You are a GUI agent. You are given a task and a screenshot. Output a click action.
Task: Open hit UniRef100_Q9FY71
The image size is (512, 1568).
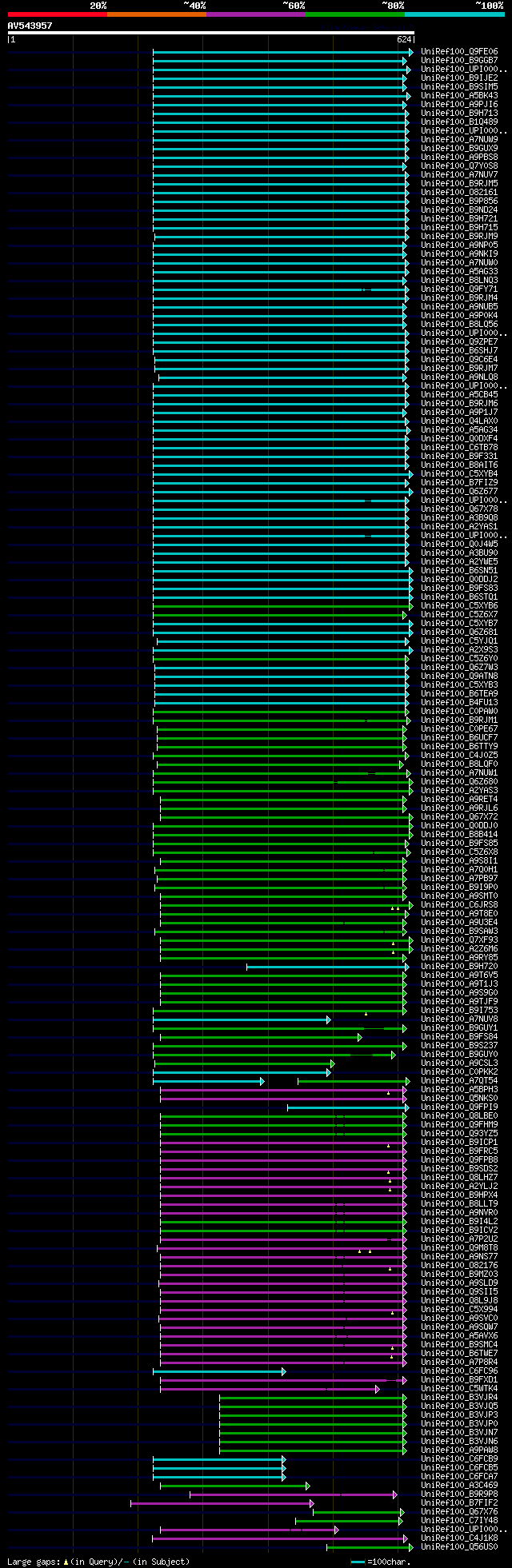click(459, 289)
